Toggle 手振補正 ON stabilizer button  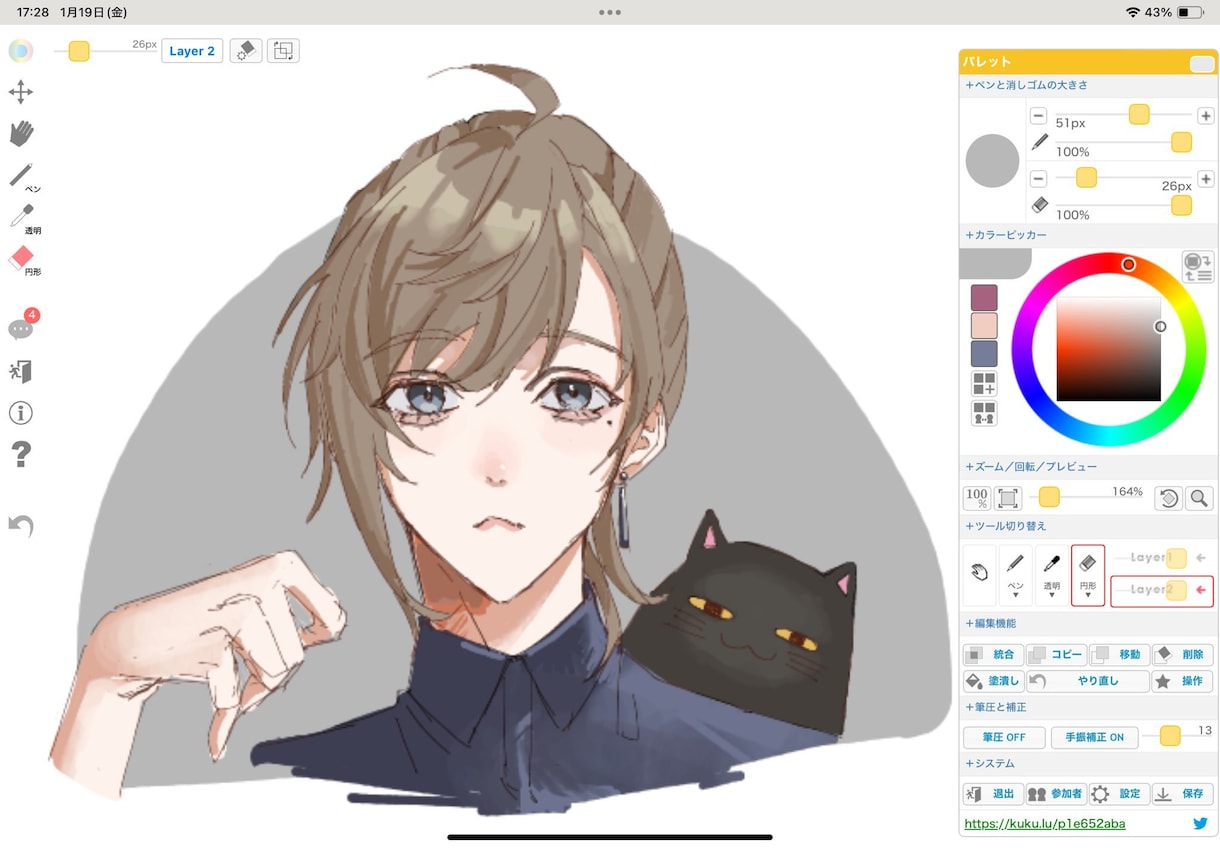1095,737
